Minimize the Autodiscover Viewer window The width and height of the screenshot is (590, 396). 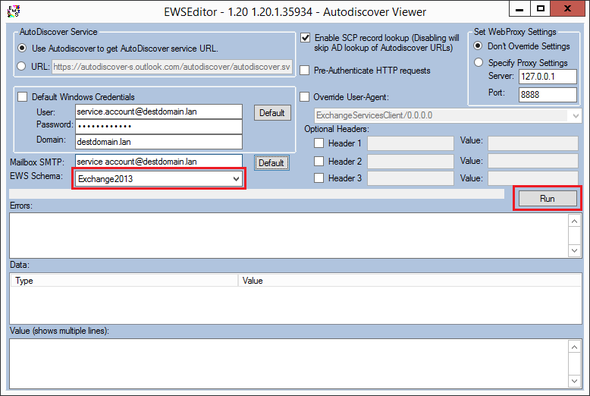click(520, 9)
